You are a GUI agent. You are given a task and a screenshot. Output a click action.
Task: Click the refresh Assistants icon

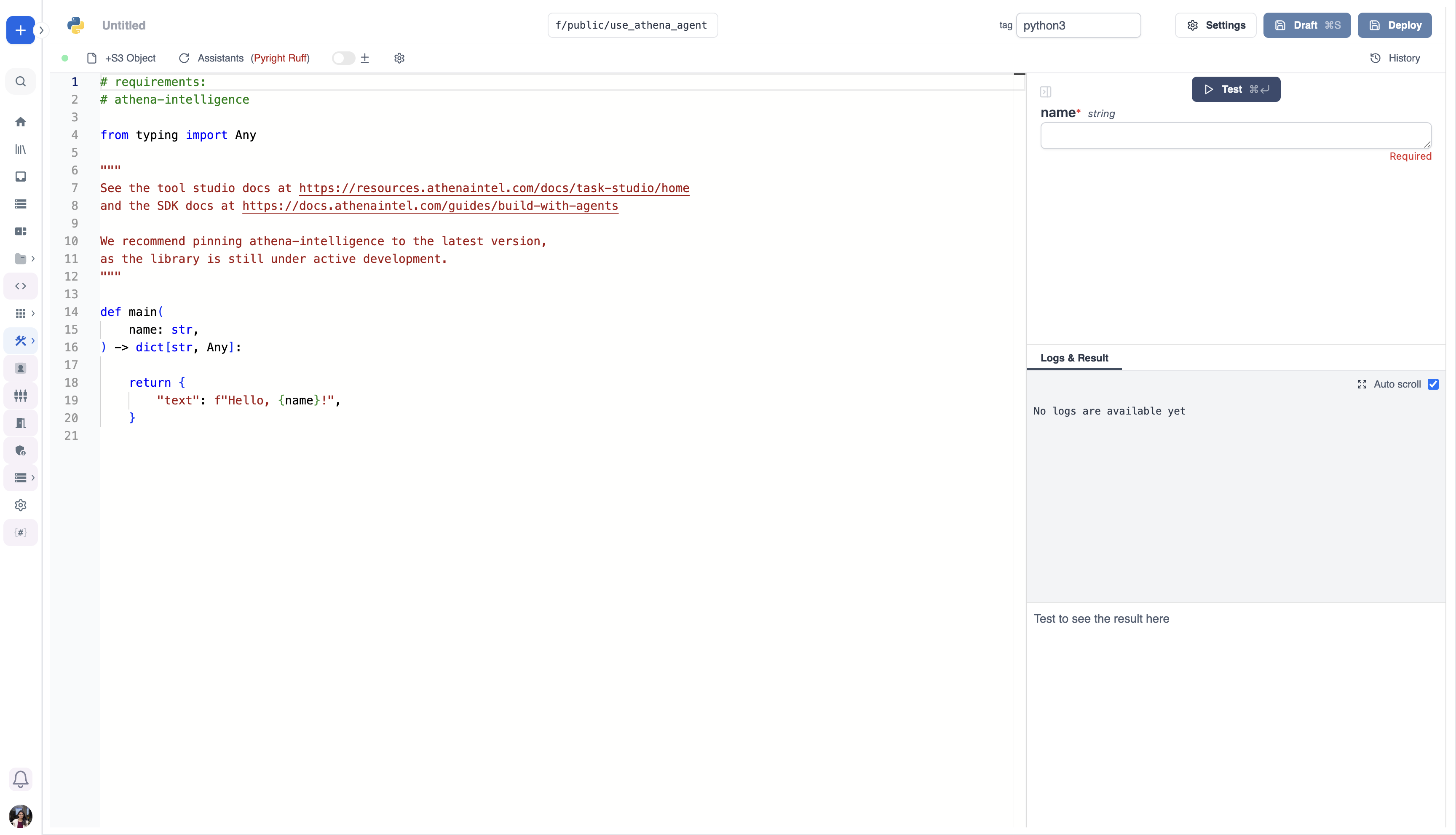click(x=184, y=58)
